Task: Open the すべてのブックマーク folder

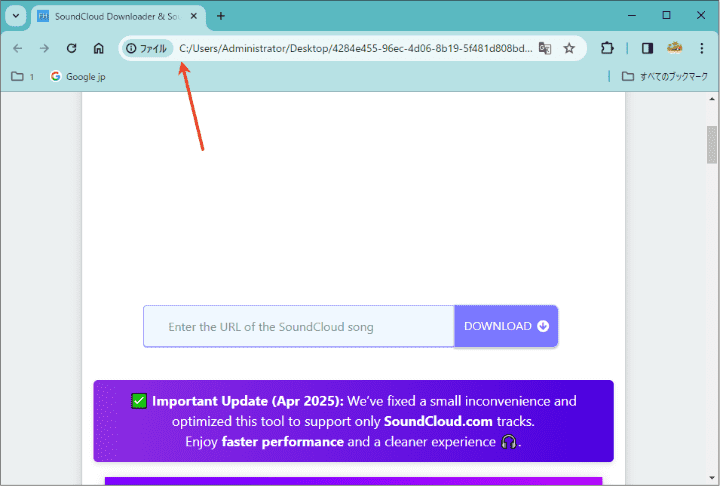Action: [x=664, y=76]
